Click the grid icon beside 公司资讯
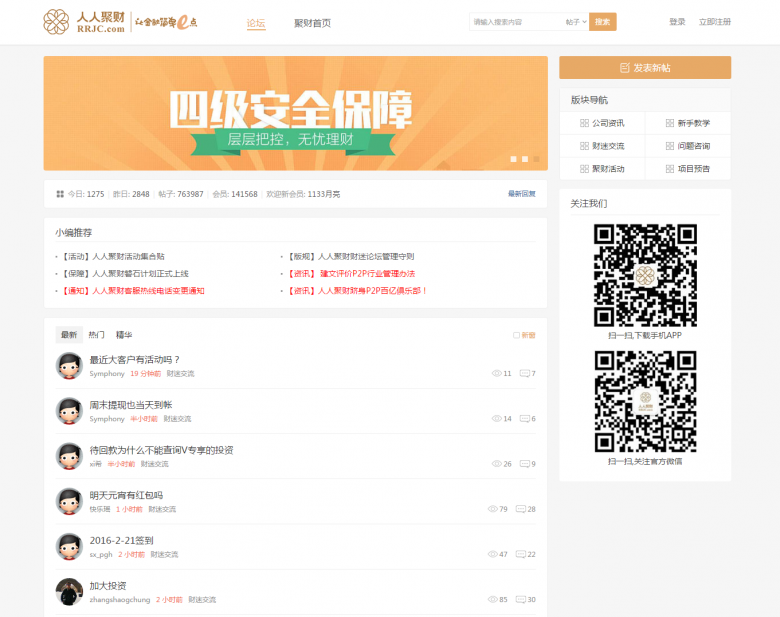 pyautogui.click(x=584, y=123)
